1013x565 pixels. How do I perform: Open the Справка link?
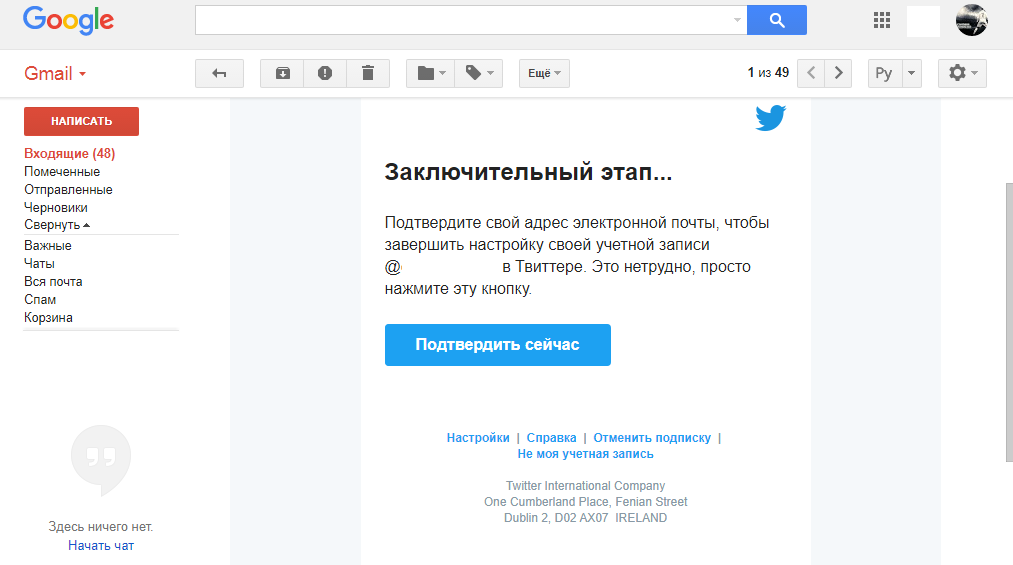point(551,438)
